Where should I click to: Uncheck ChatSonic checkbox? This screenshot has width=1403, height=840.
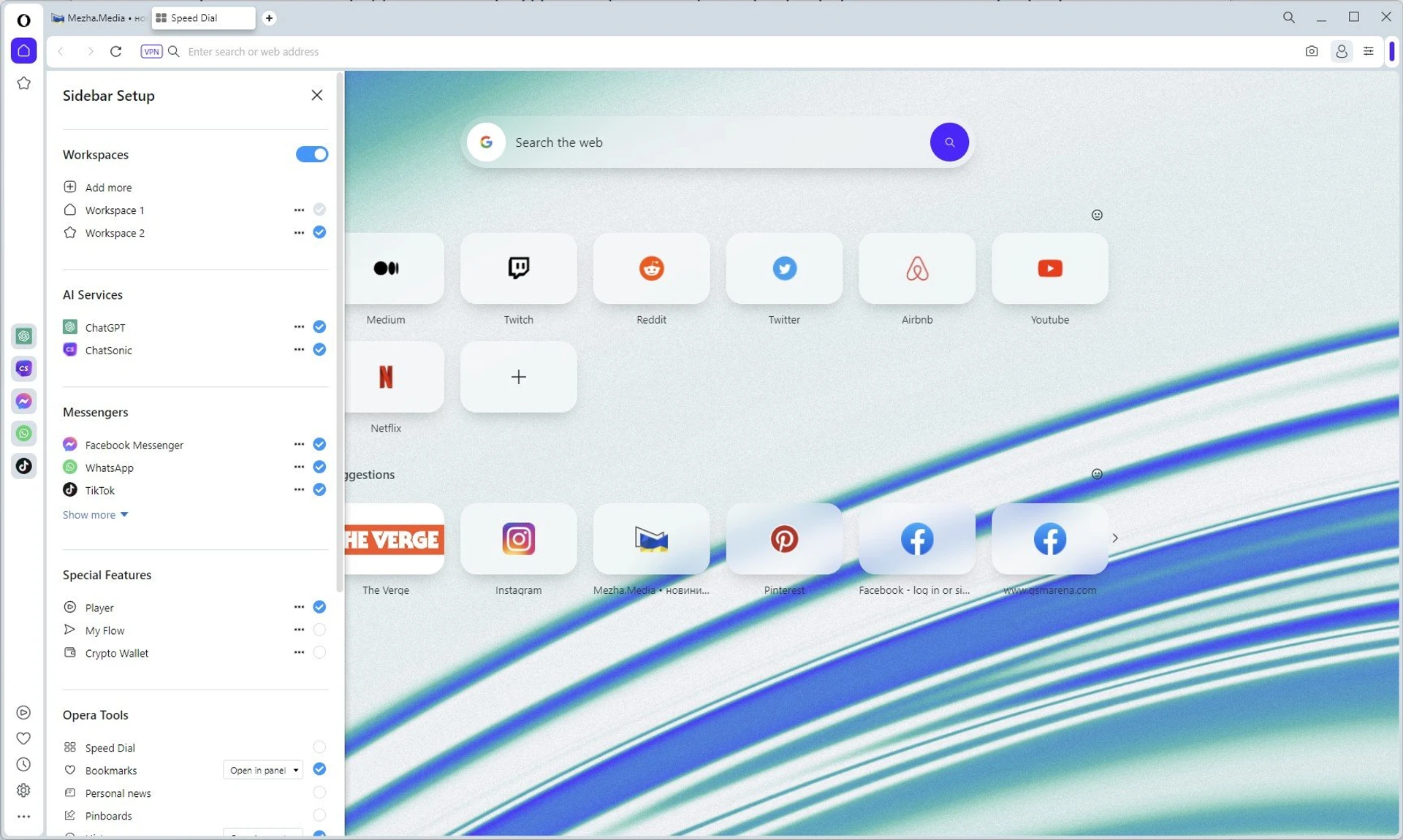[319, 349]
